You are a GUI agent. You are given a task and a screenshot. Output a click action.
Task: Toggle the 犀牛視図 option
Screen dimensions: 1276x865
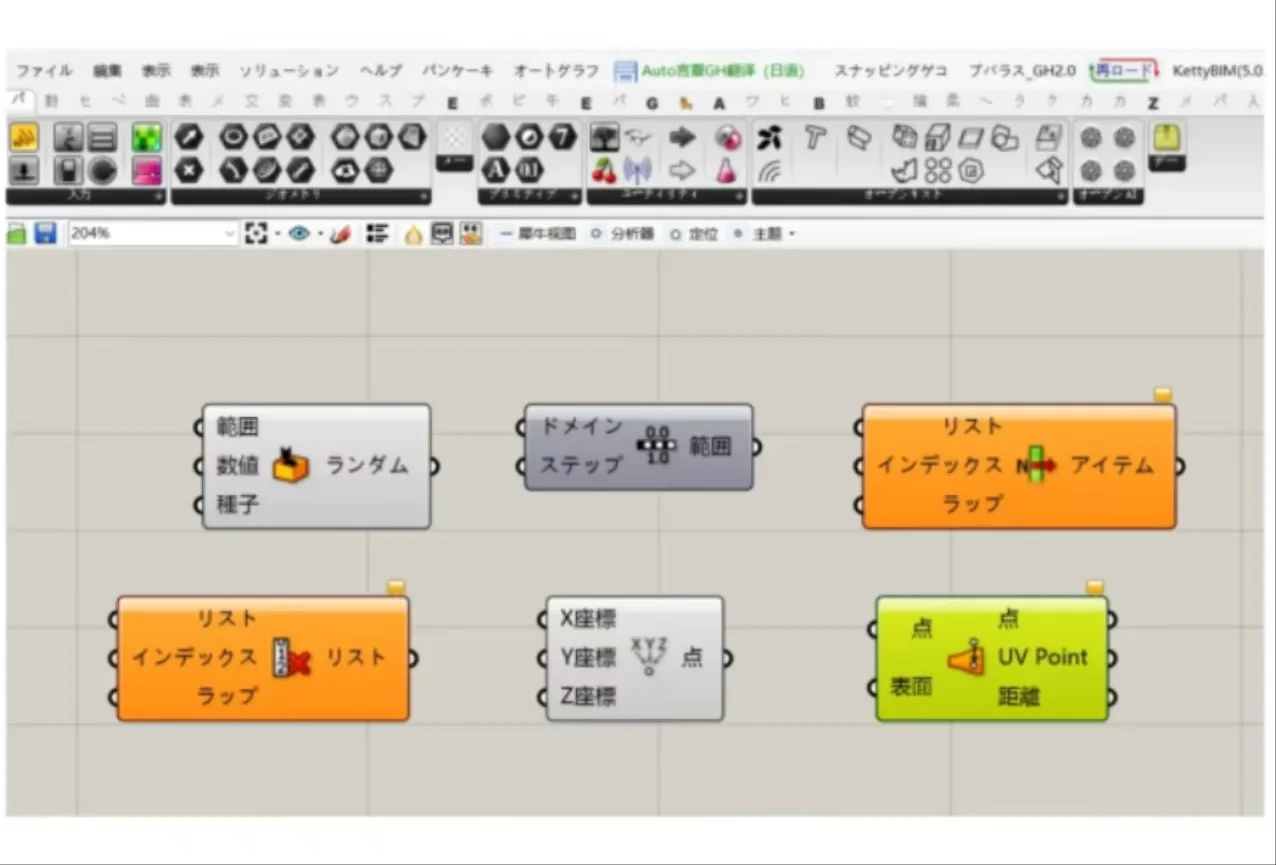coord(538,234)
